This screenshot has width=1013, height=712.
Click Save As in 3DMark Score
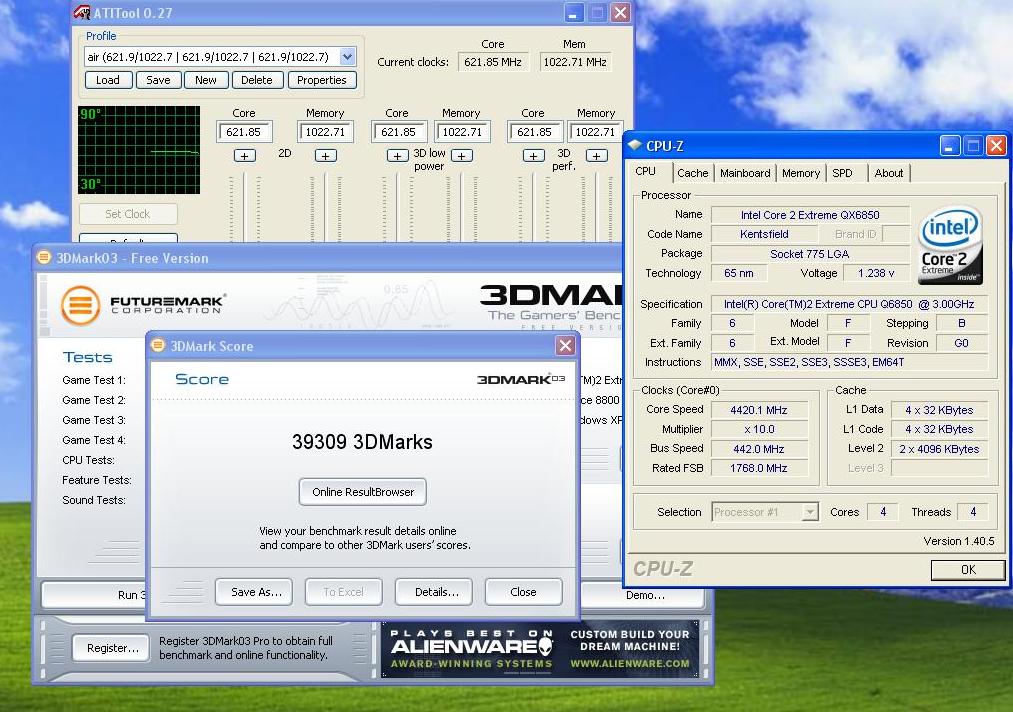pos(256,592)
